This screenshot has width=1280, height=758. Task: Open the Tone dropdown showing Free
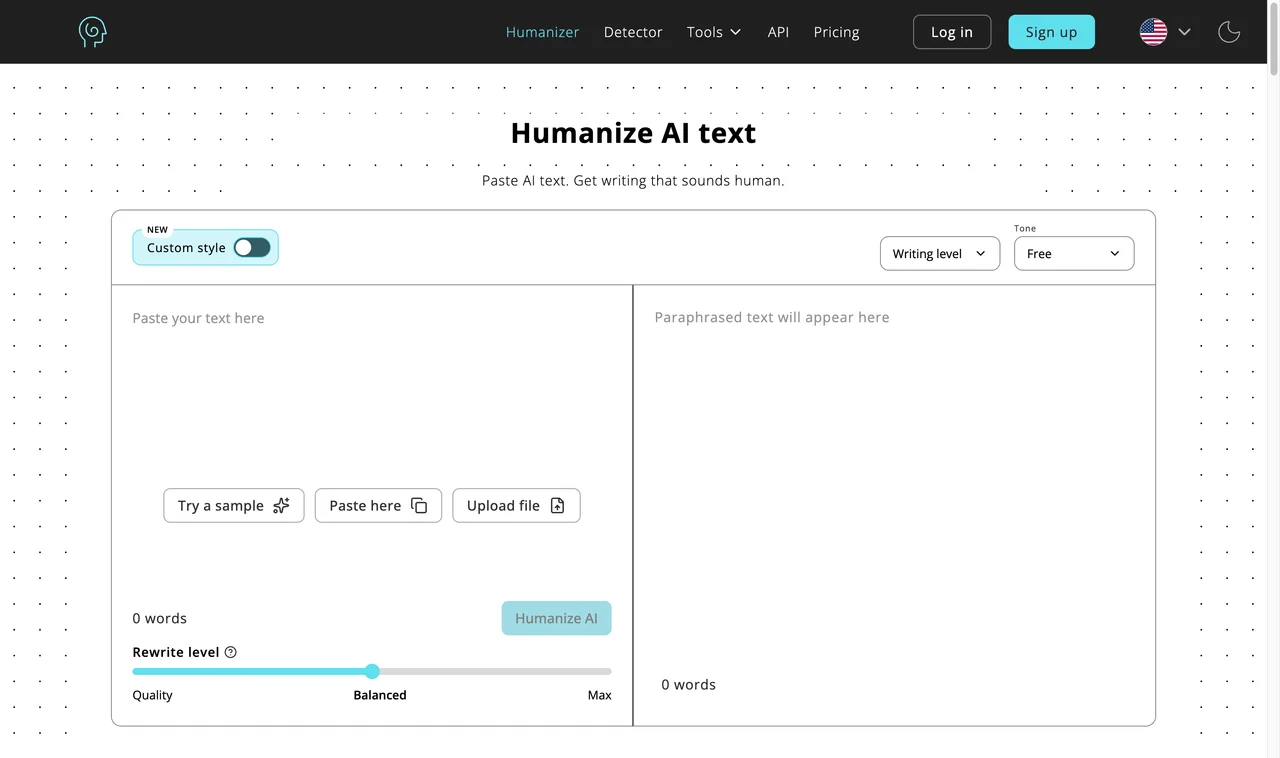(1074, 254)
